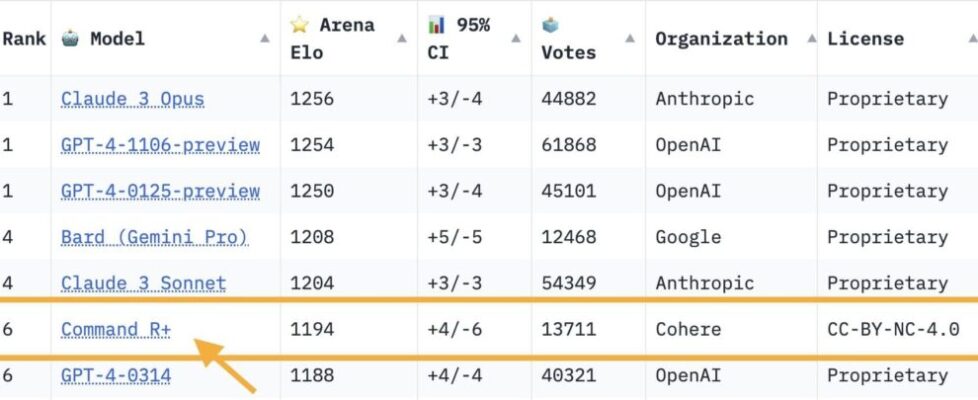Click the License column header
This screenshot has width=978, height=400.
click(x=865, y=39)
